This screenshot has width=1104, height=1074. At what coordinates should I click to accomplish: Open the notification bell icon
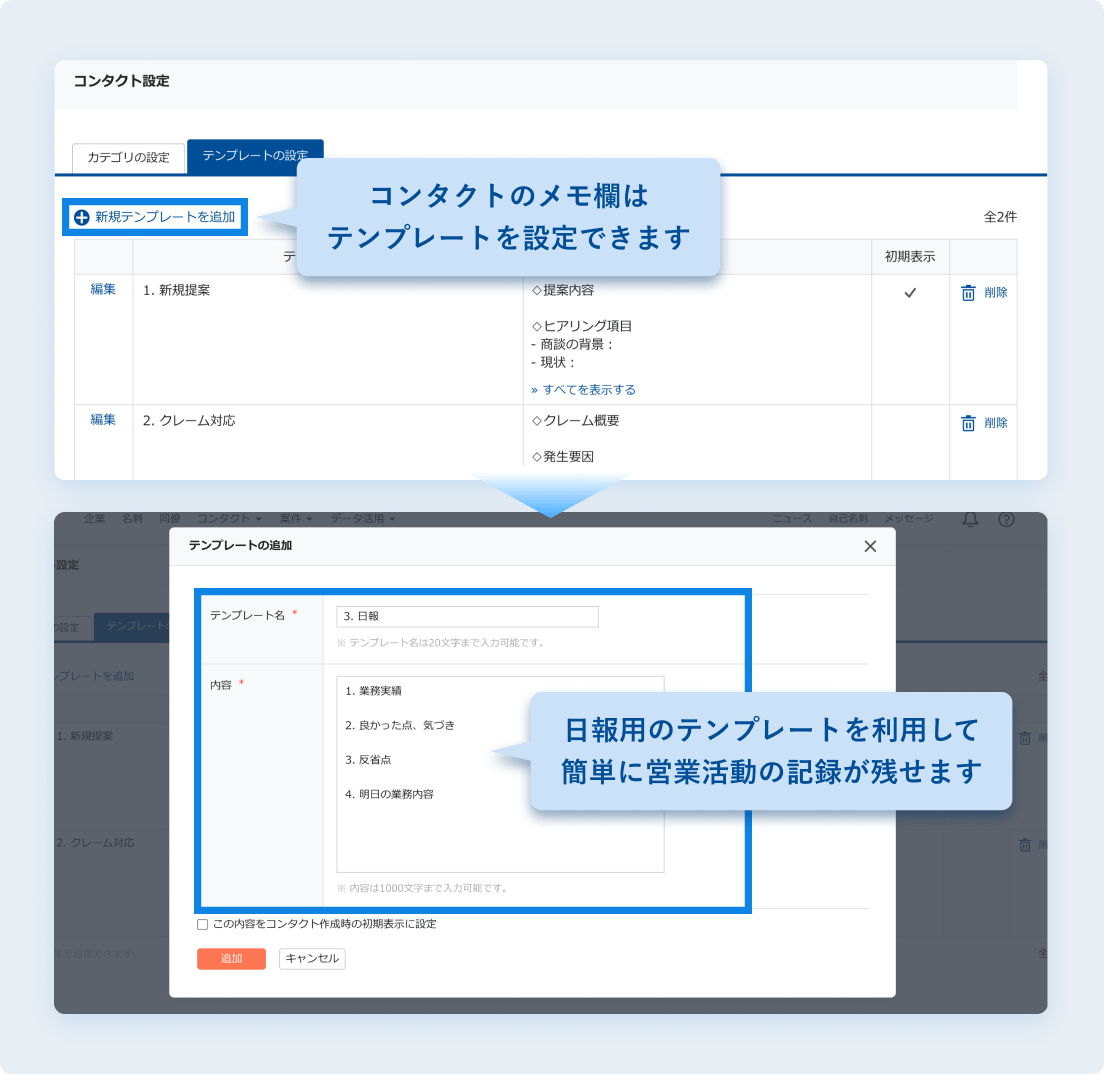pyautogui.click(x=969, y=519)
